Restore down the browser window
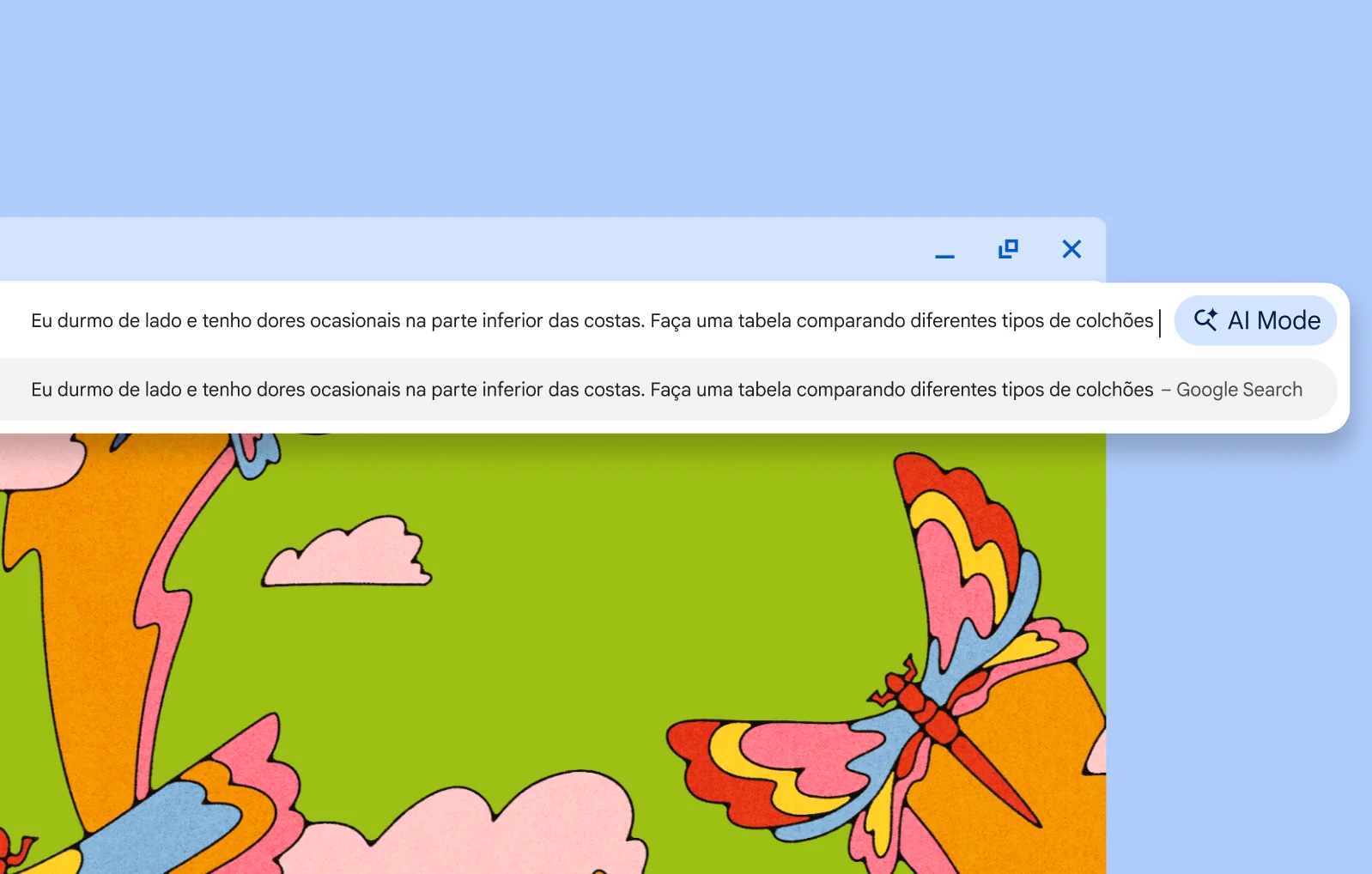This screenshot has height=874, width=1372. (1008, 249)
